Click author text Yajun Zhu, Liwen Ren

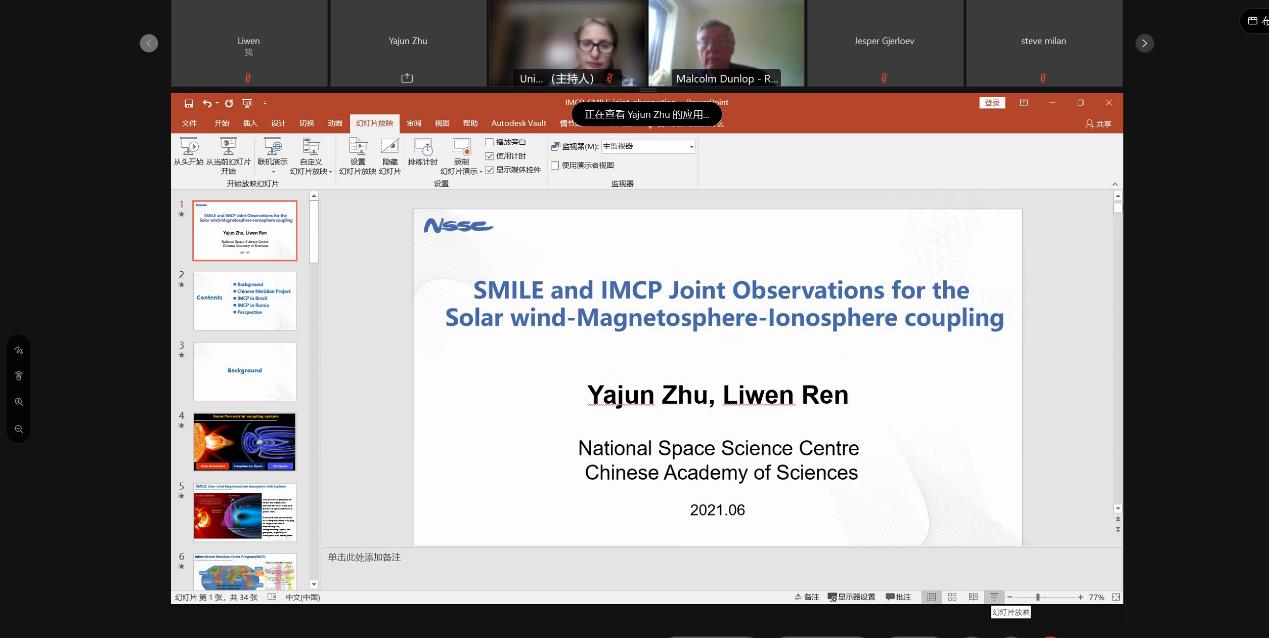[x=718, y=395]
